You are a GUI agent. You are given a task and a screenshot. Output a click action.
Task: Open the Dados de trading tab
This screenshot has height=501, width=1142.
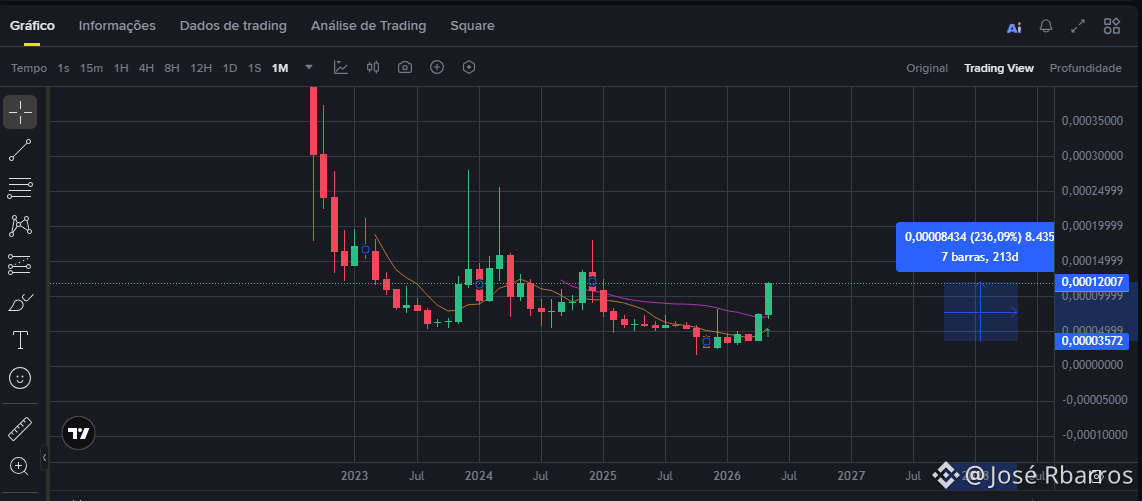[x=233, y=25]
